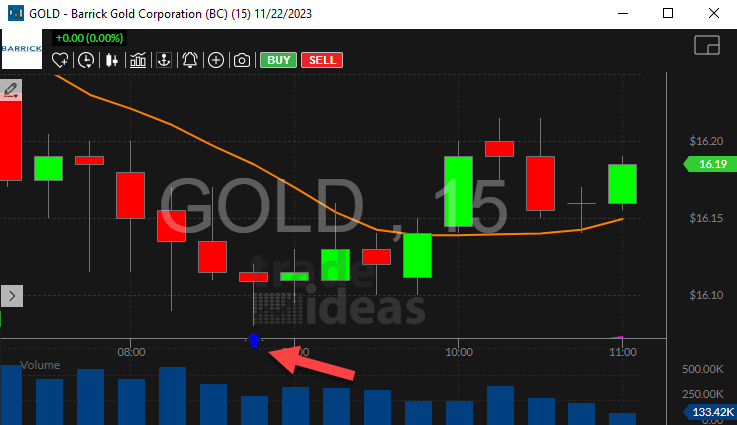Click the picture-in-picture icon at top right
Viewport: 737px width, 425px height.
pyautogui.click(x=707, y=46)
